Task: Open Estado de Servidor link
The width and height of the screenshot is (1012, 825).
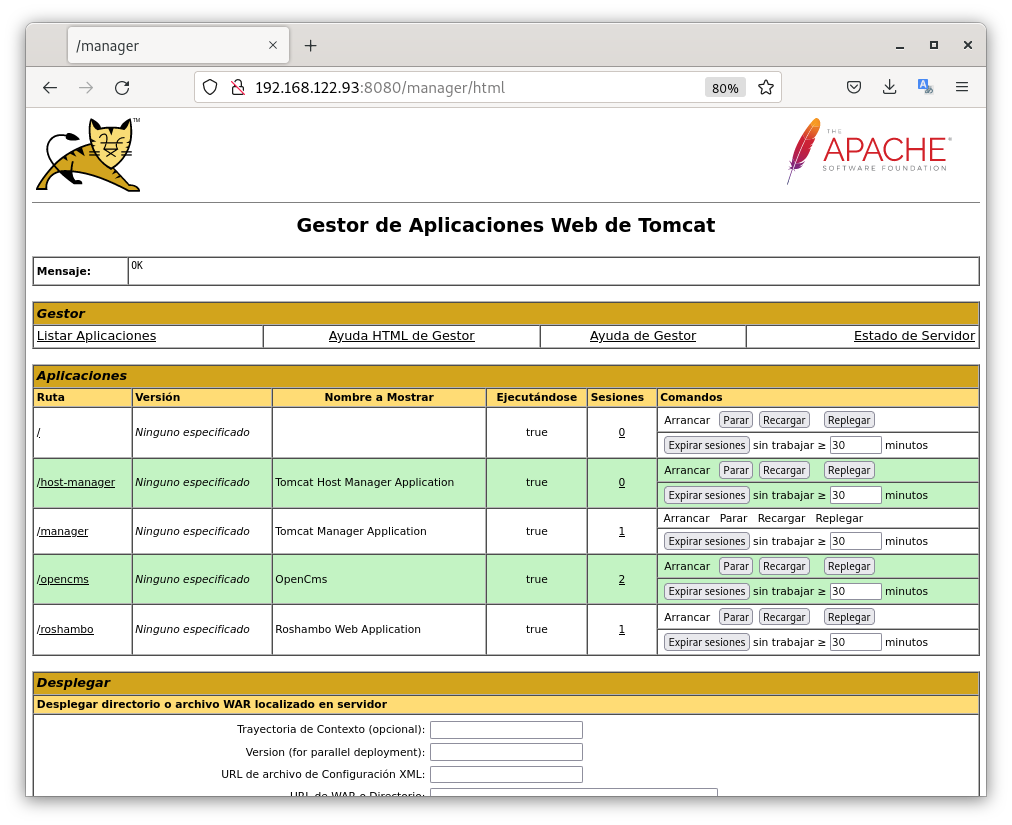Action: [x=914, y=336]
